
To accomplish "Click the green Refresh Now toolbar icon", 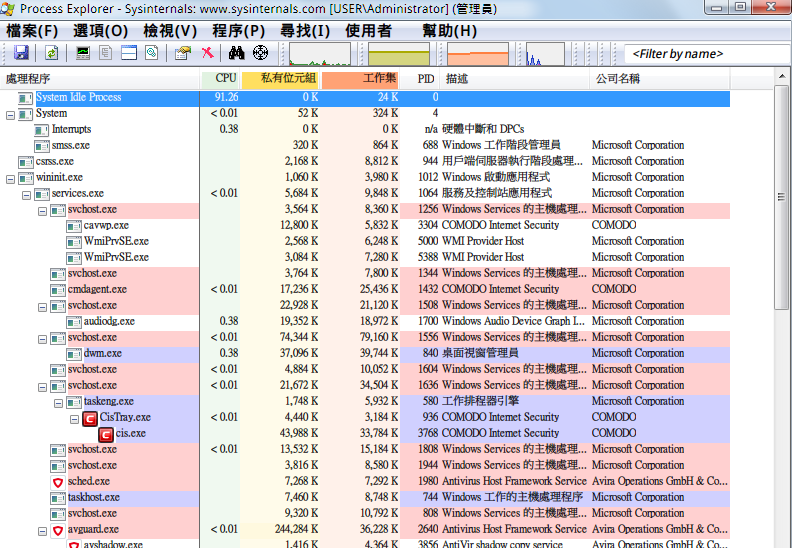I will [x=51, y=53].
